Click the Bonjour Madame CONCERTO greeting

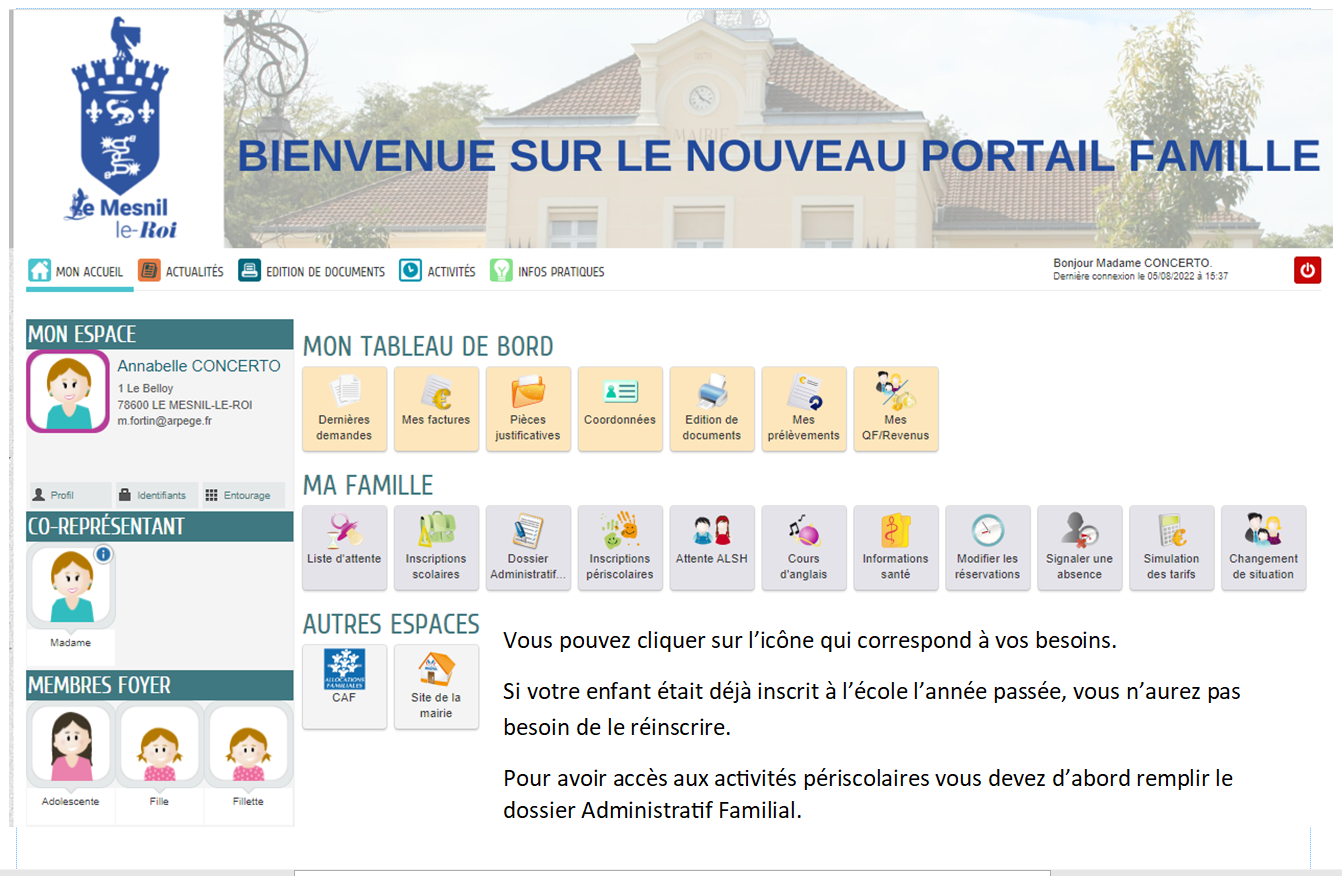(1132, 263)
